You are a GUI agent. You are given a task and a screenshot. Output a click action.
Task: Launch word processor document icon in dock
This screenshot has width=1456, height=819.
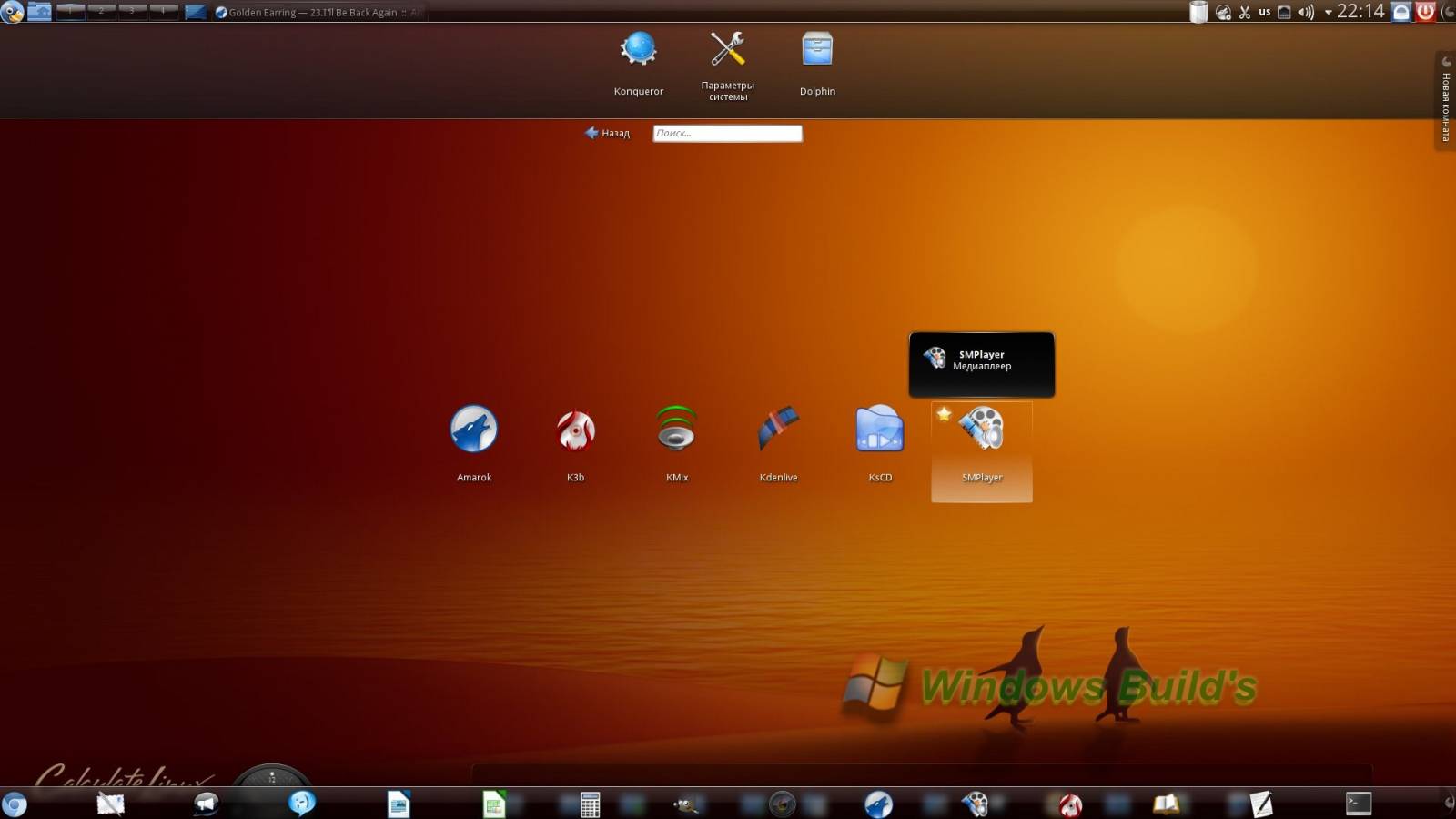(x=399, y=804)
